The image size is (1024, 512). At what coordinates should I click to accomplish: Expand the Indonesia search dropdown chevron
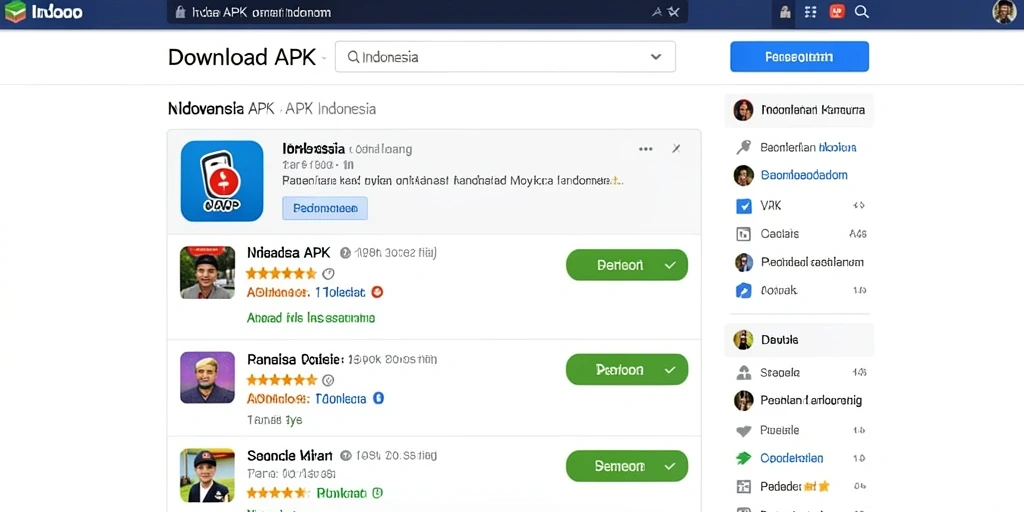(x=656, y=57)
